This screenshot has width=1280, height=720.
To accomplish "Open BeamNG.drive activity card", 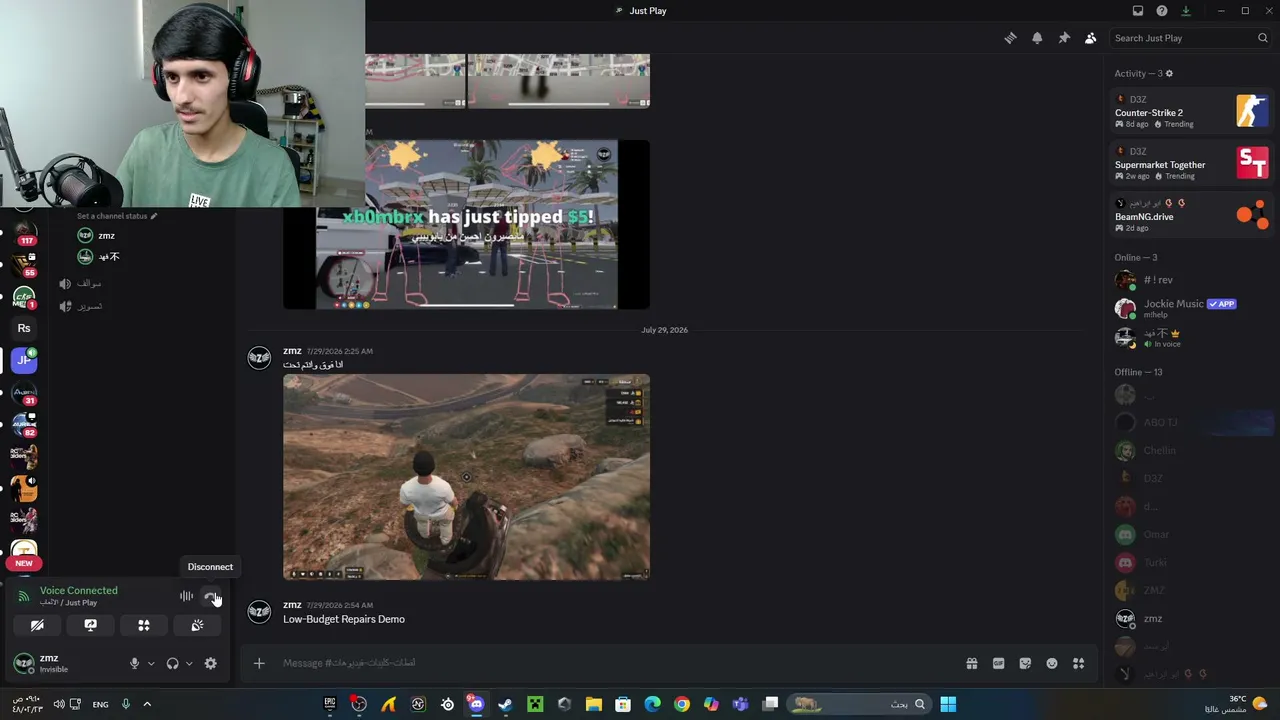I will (1191, 215).
